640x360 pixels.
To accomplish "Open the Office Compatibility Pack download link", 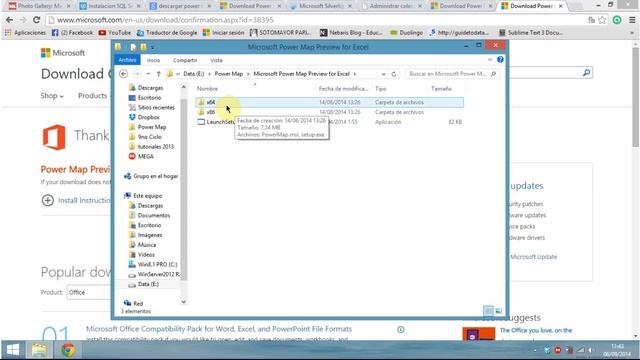I will tap(219, 329).
